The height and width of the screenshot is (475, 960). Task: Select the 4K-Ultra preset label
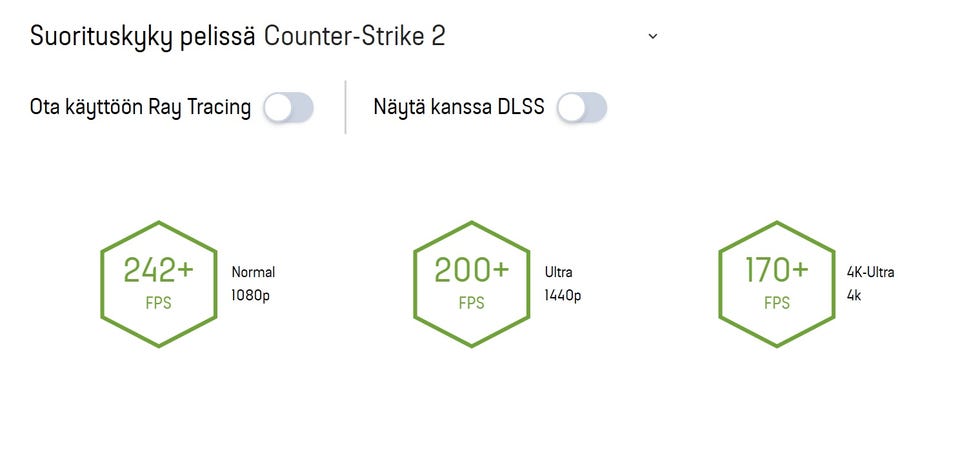point(870,272)
